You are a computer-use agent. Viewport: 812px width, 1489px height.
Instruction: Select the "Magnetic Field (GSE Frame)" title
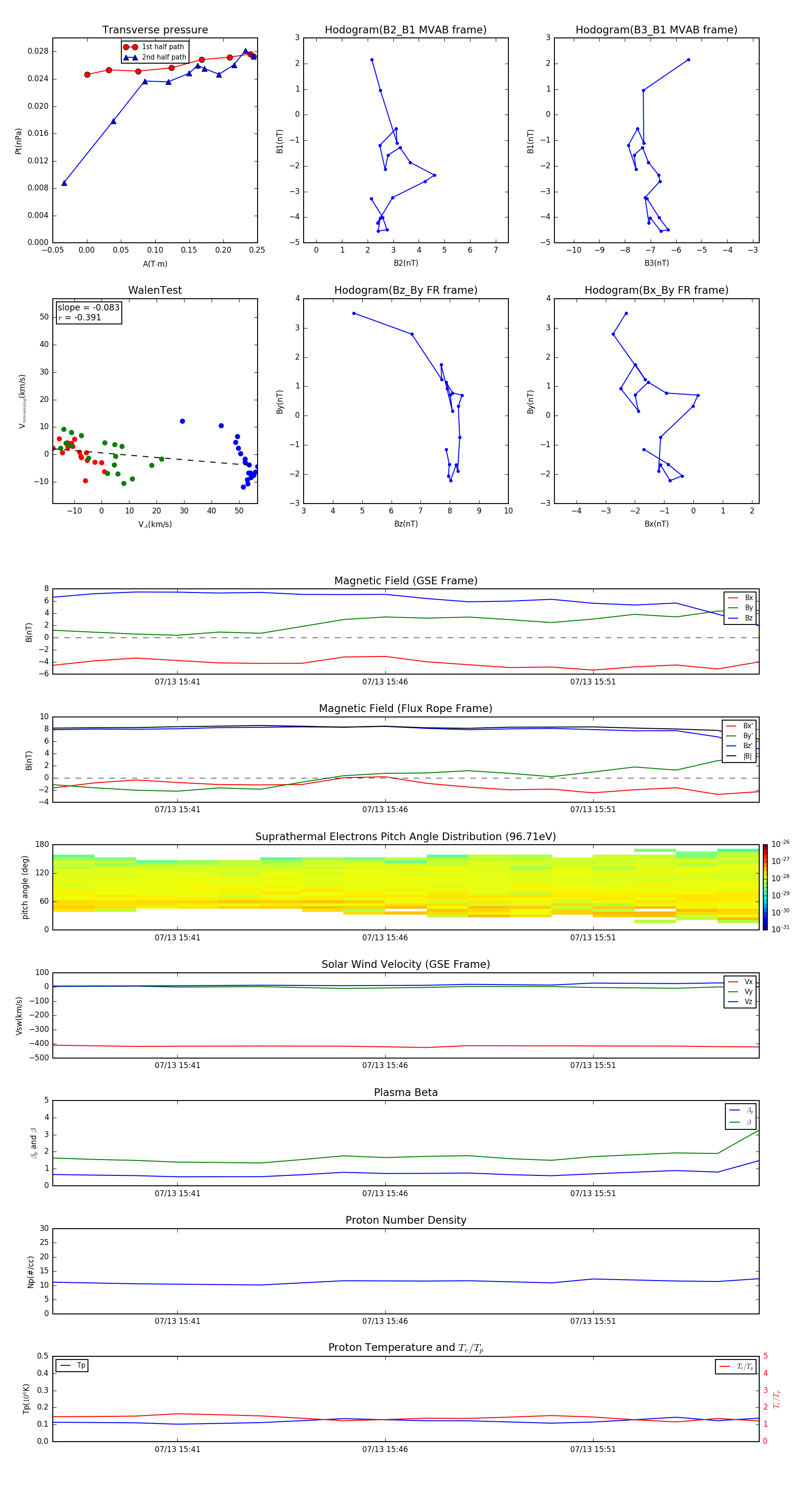pyautogui.click(x=406, y=581)
